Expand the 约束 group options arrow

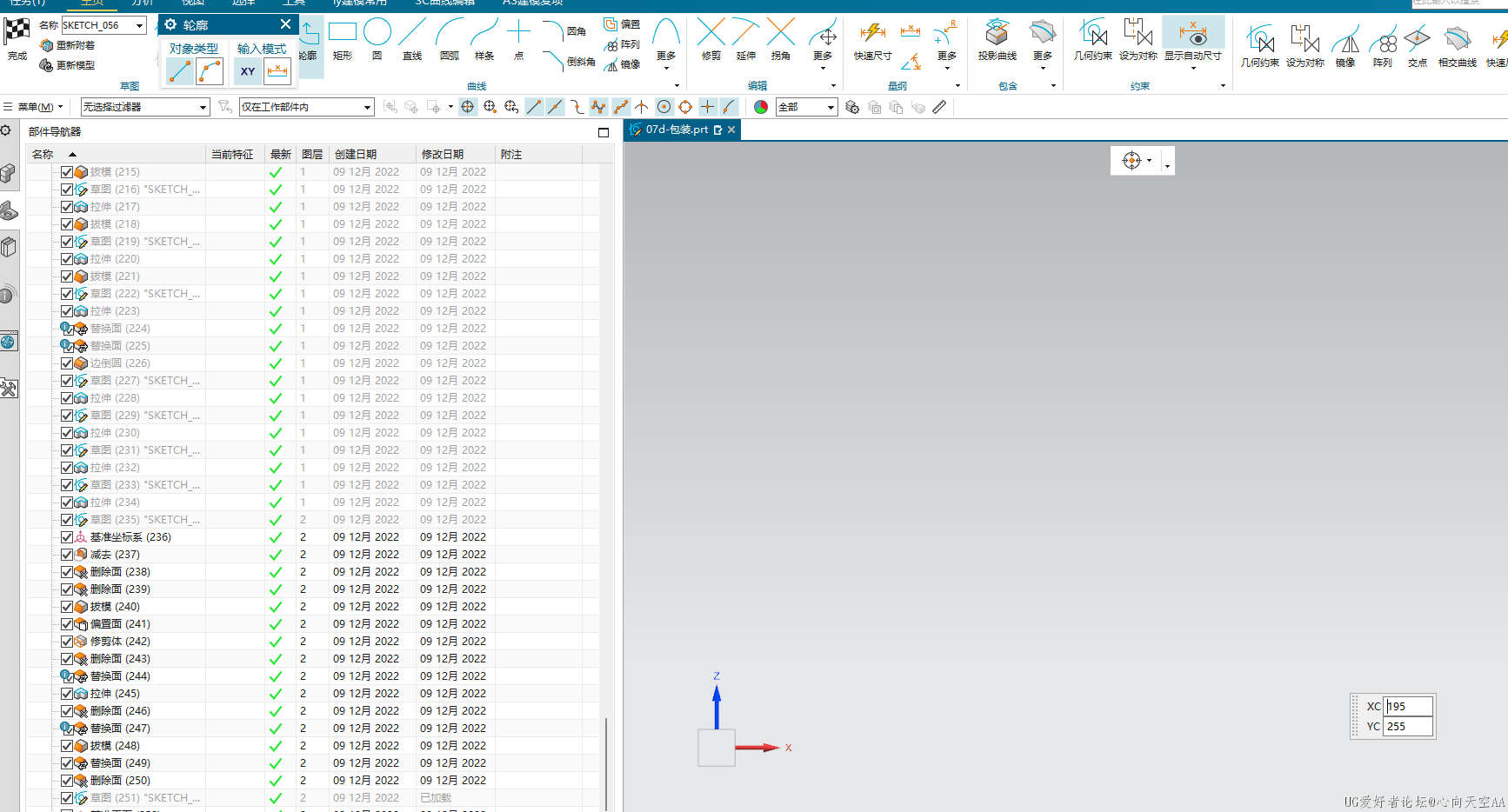point(1223,86)
